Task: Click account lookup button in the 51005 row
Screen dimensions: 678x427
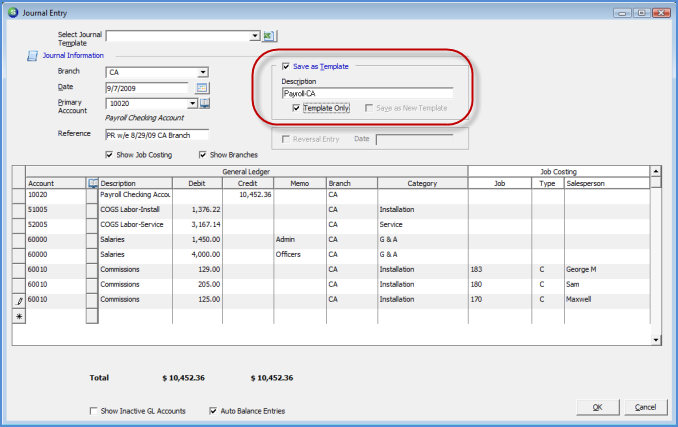Action: tap(92, 210)
